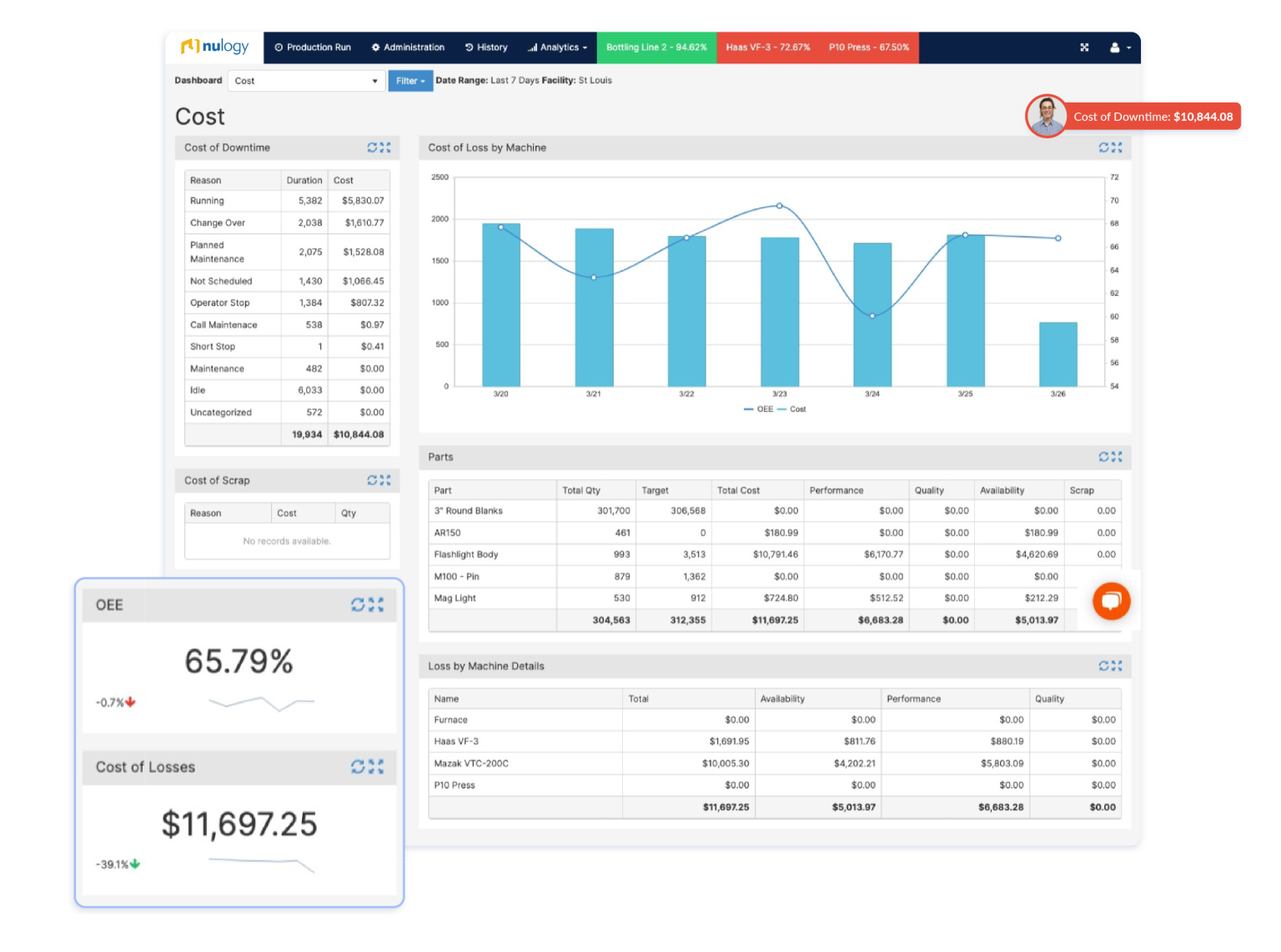Open the Dashboard selector showing Cost
This screenshot has height=952, width=1281.
tap(306, 80)
